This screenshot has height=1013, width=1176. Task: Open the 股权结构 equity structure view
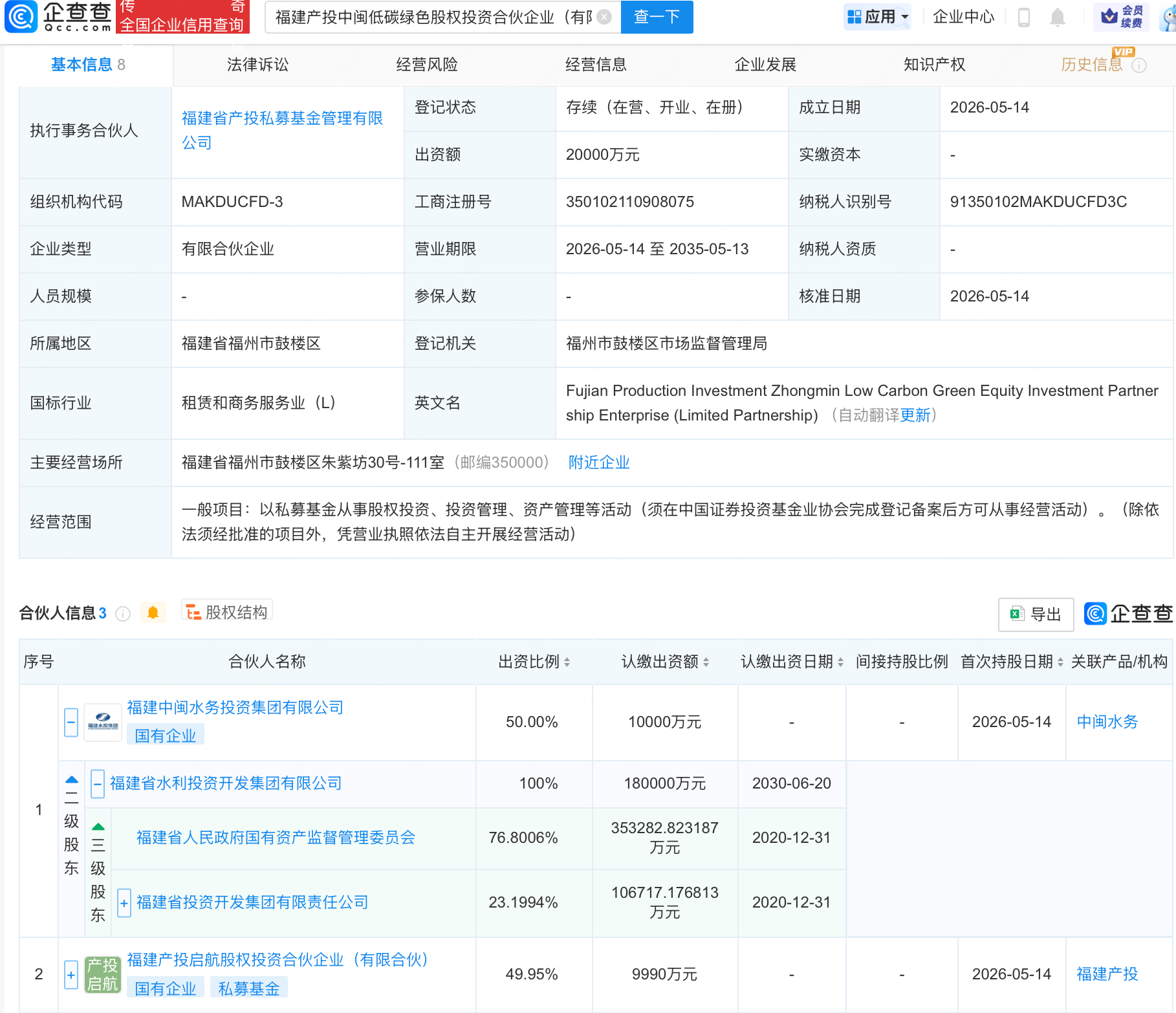227,611
